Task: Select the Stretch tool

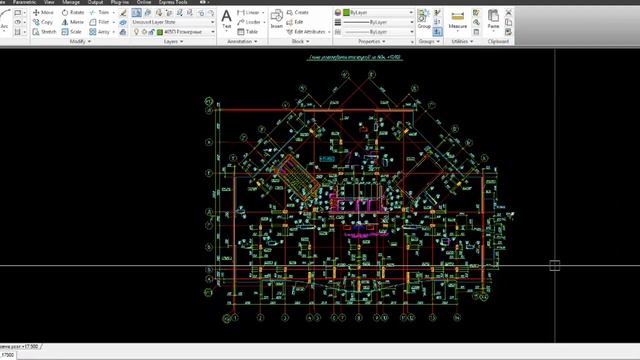Action: point(44,32)
